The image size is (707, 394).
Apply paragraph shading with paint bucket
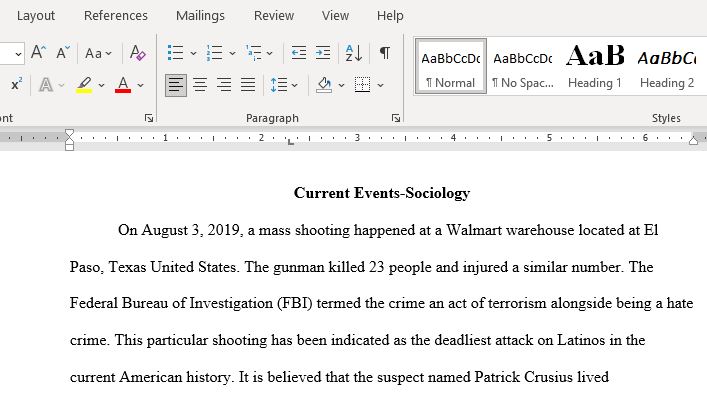tap(324, 85)
